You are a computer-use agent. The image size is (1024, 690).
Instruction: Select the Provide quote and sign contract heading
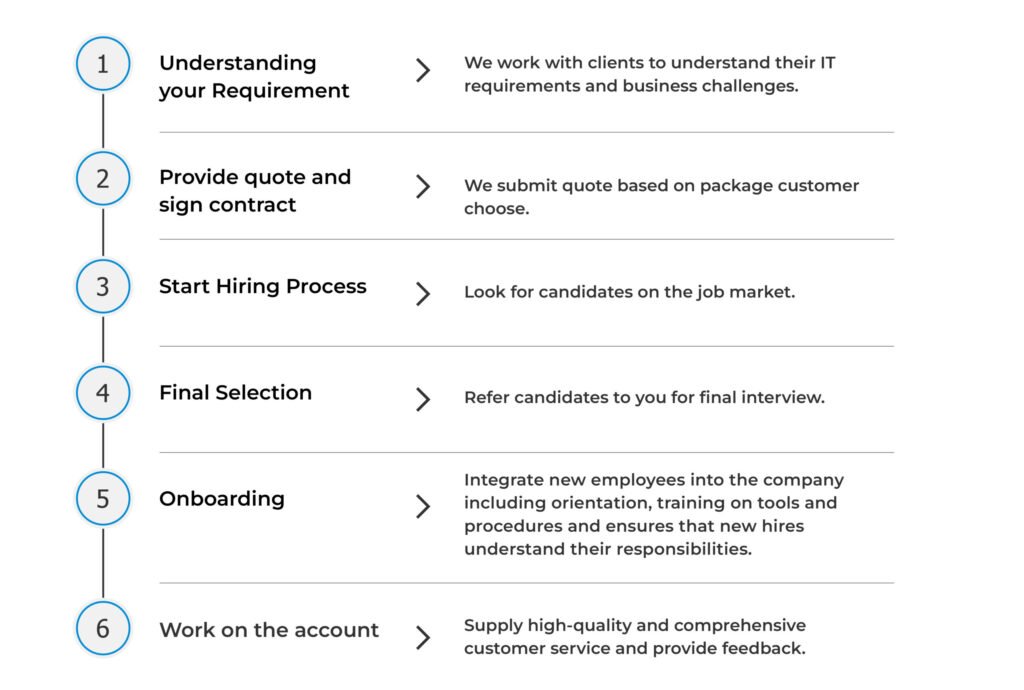[x=255, y=191]
